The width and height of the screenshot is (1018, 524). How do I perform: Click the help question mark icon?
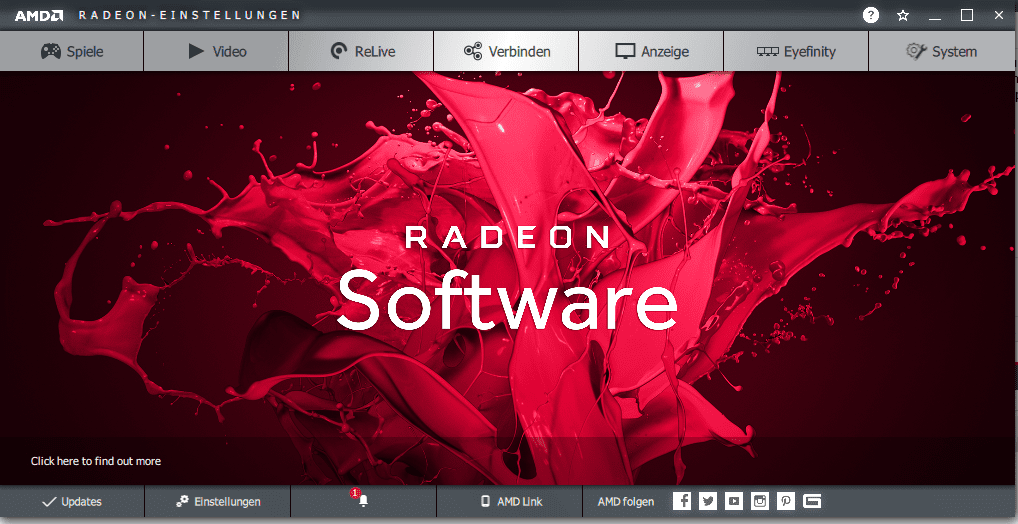871,15
